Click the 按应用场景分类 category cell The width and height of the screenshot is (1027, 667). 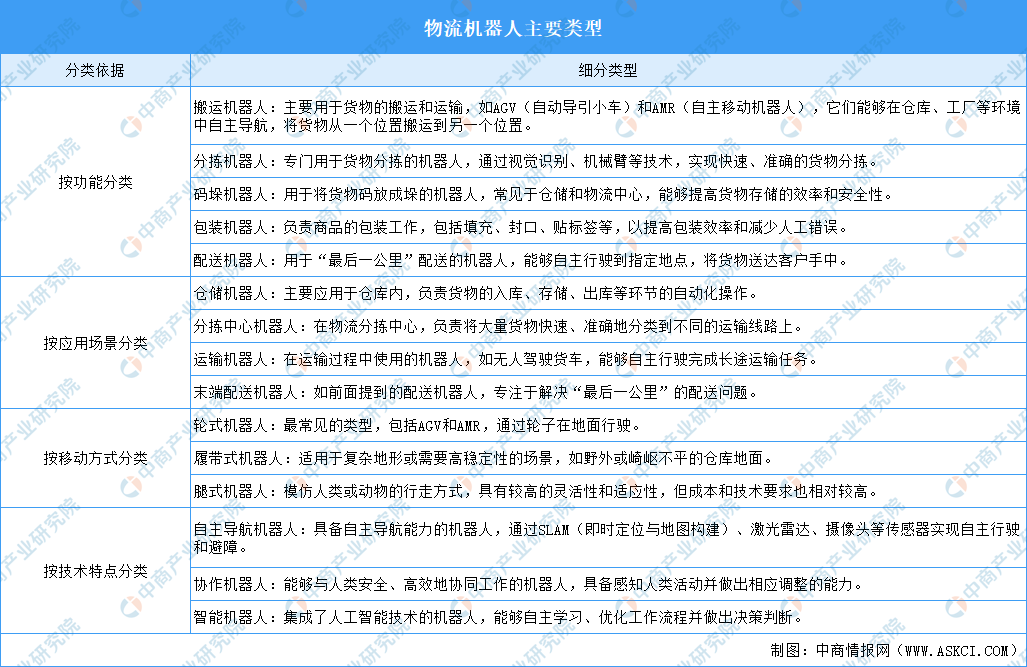click(x=95, y=343)
